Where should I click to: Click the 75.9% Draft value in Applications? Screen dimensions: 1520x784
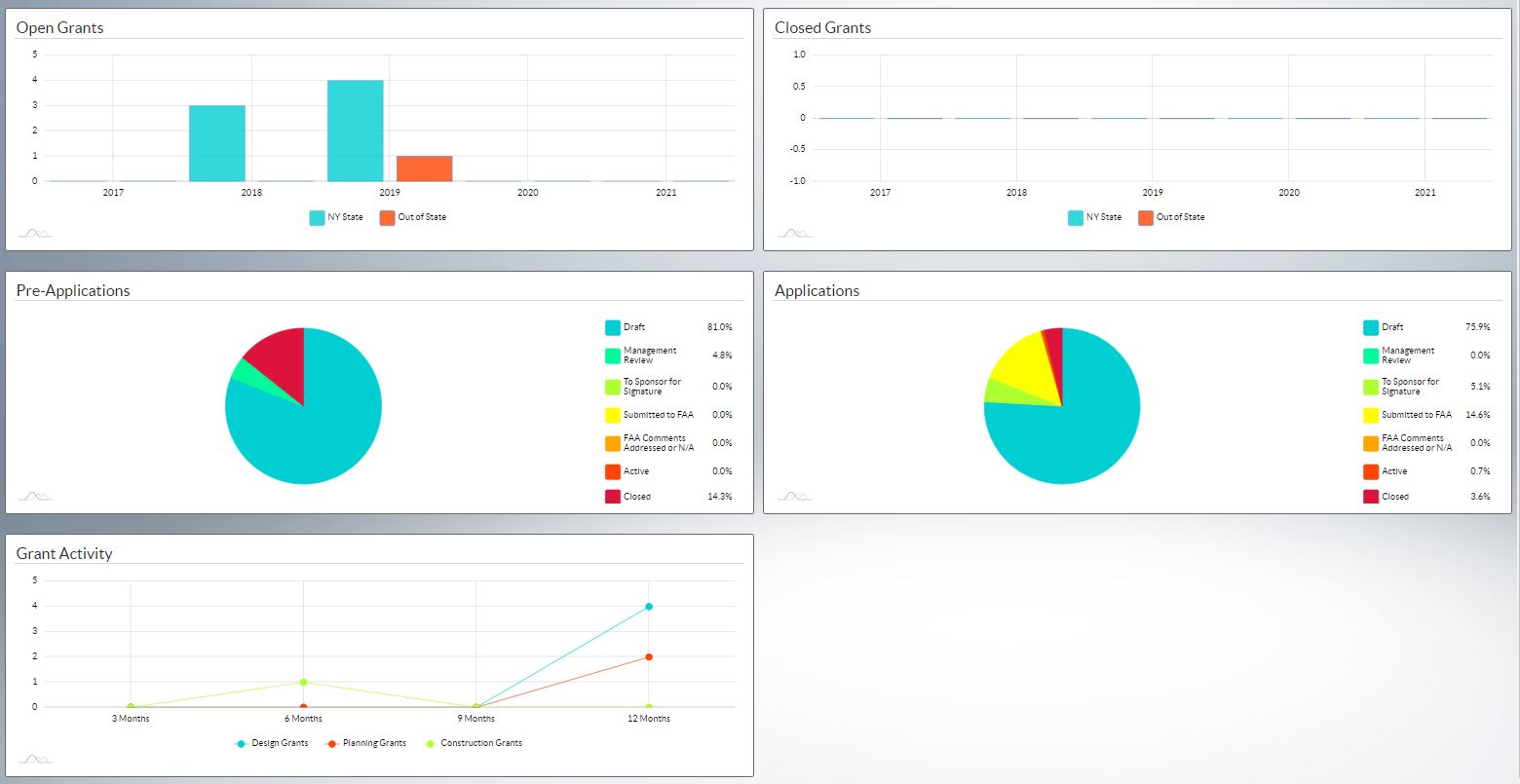coord(1478,327)
